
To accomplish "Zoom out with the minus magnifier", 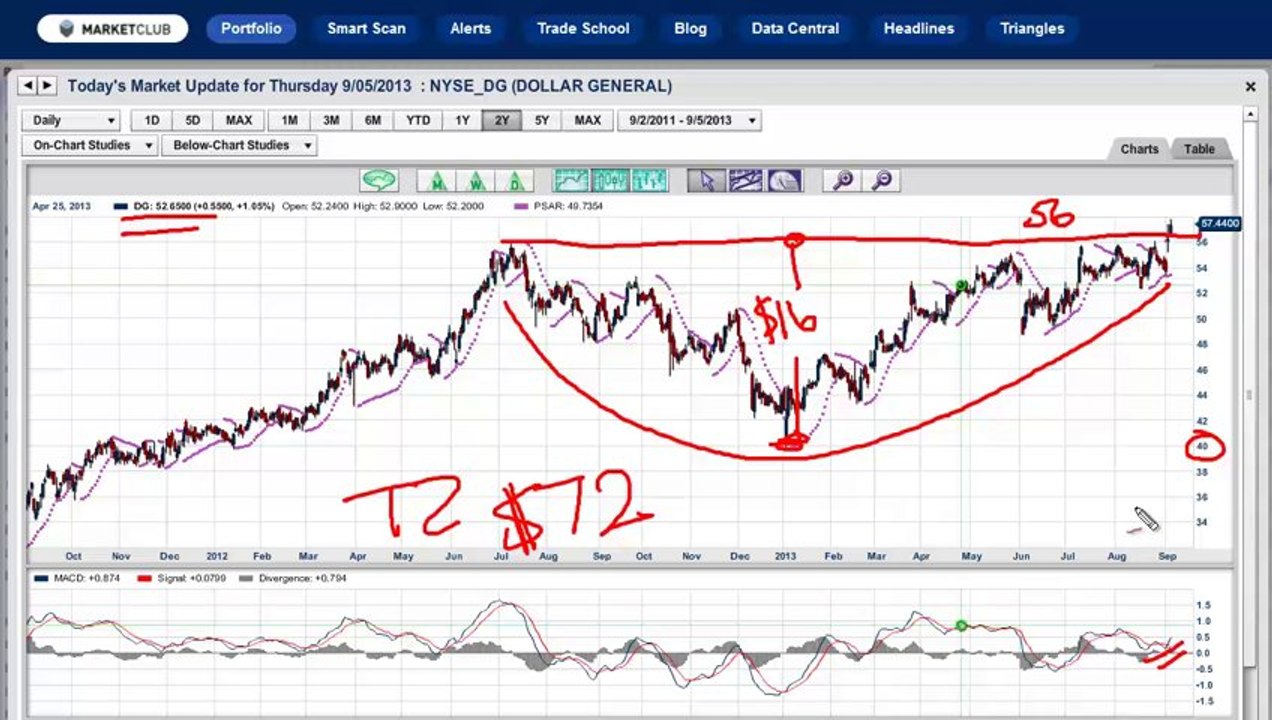I will point(881,180).
